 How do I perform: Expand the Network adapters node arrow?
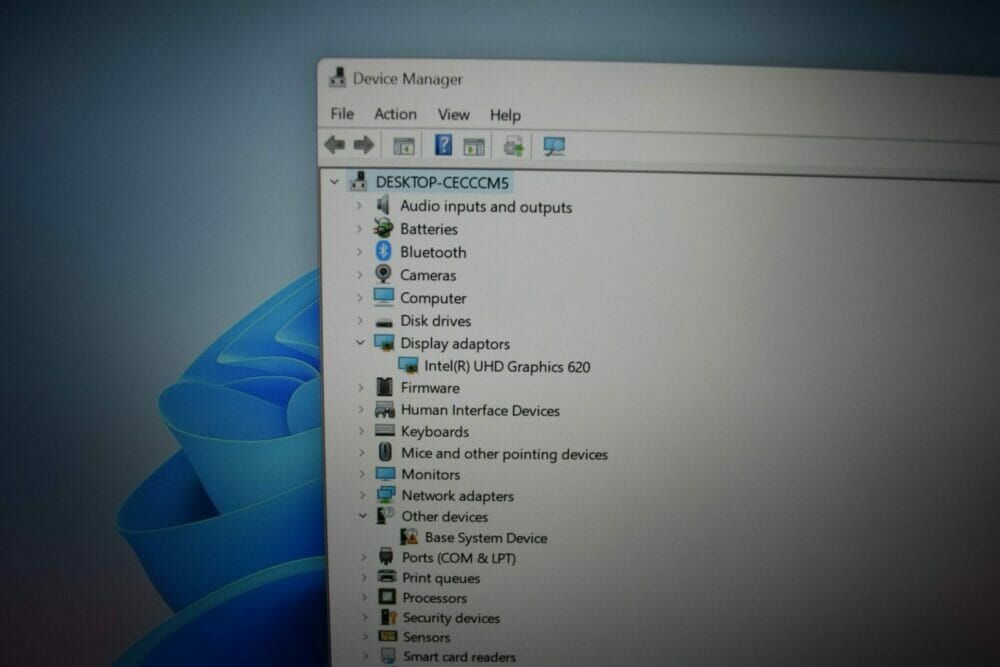[x=362, y=495]
